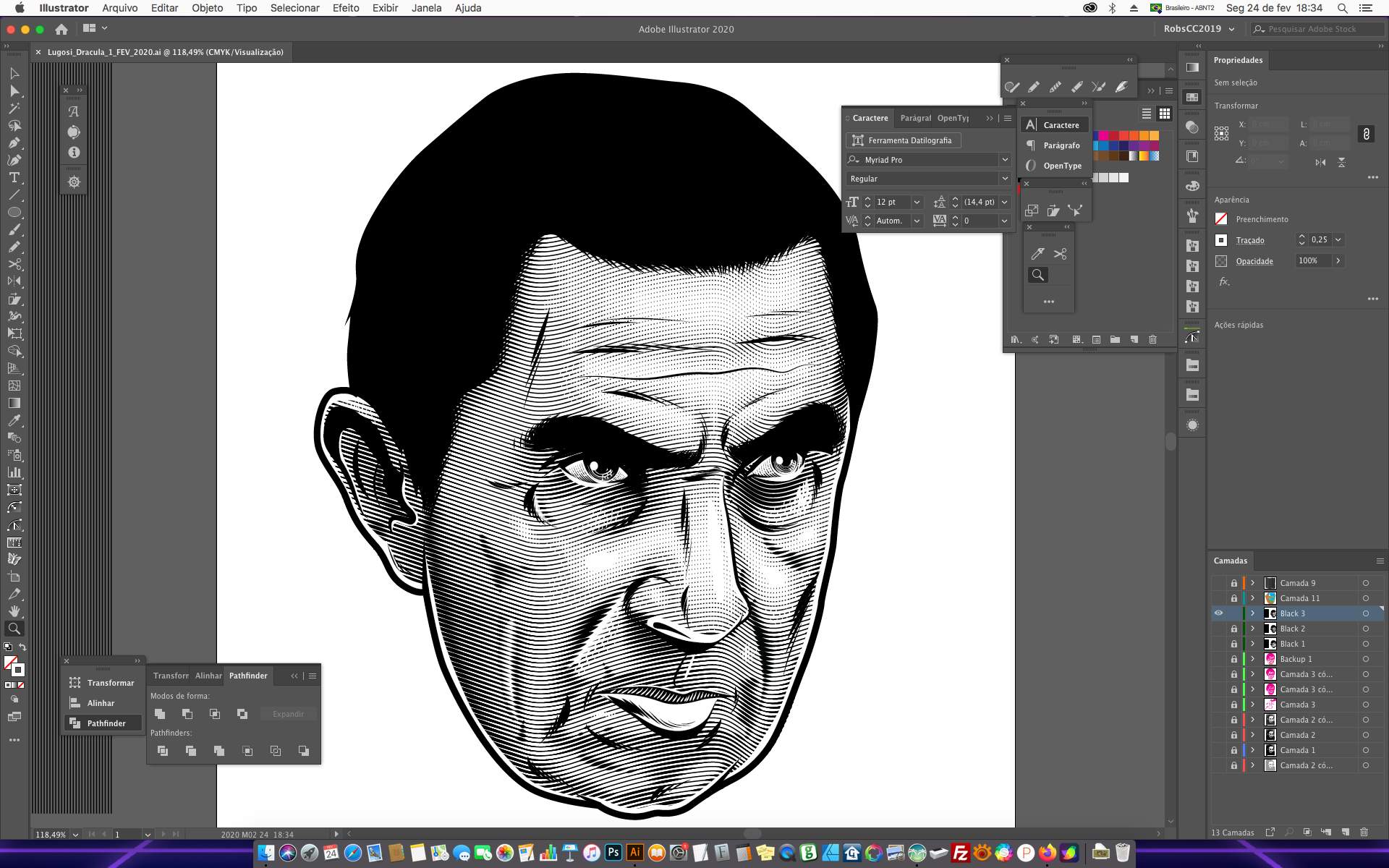Switch swatches to list view

click(1147, 114)
